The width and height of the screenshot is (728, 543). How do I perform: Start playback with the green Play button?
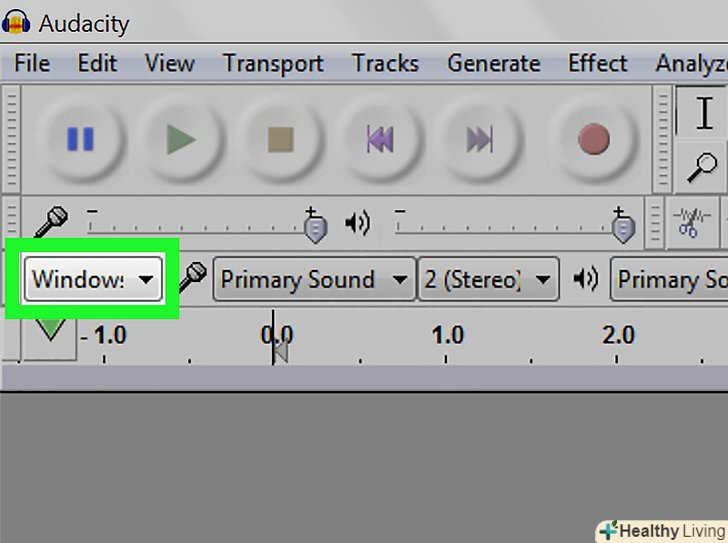click(181, 139)
